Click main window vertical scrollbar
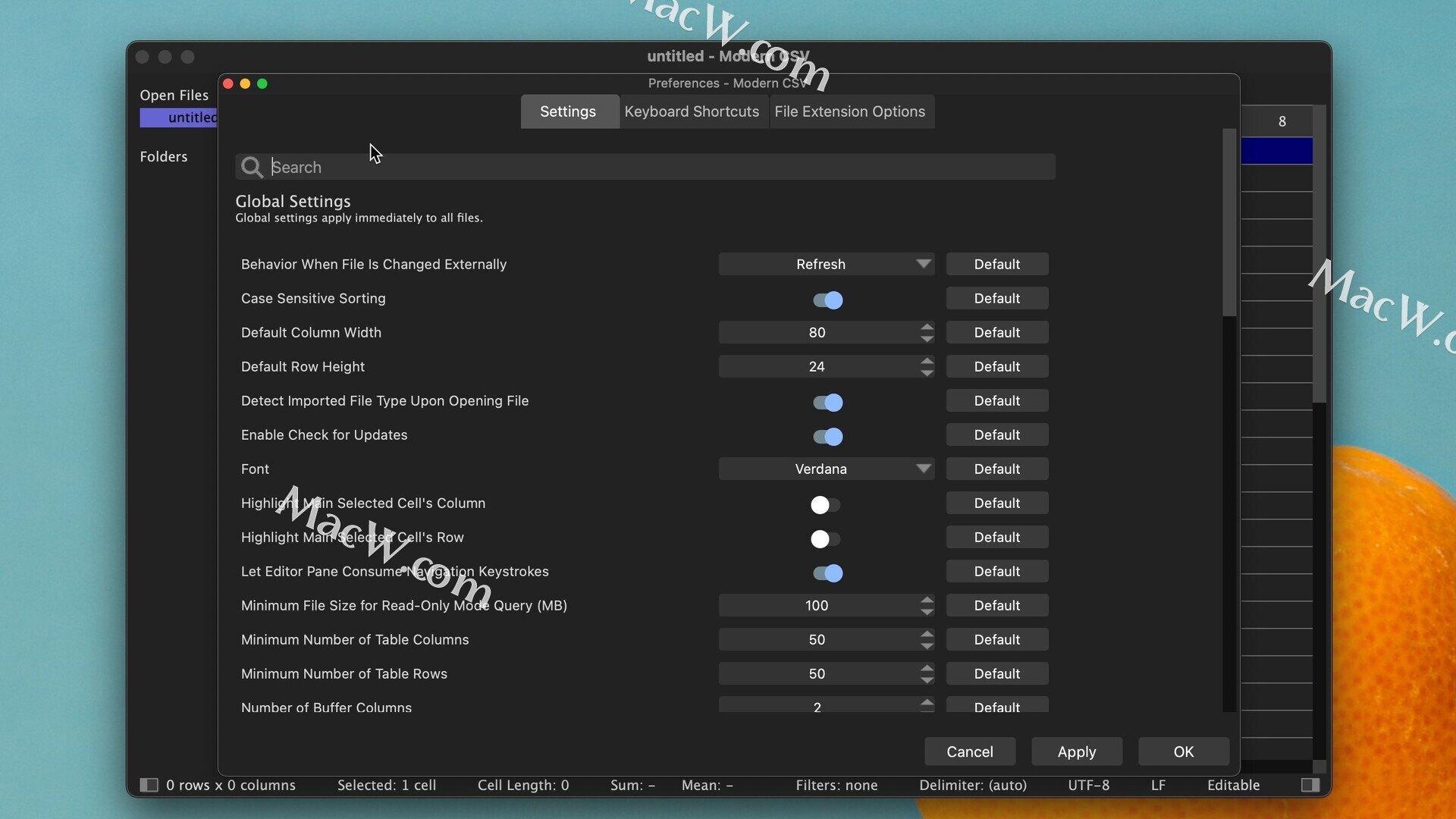Viewport: 1456px width, 819px height. tap(1319, 254)
